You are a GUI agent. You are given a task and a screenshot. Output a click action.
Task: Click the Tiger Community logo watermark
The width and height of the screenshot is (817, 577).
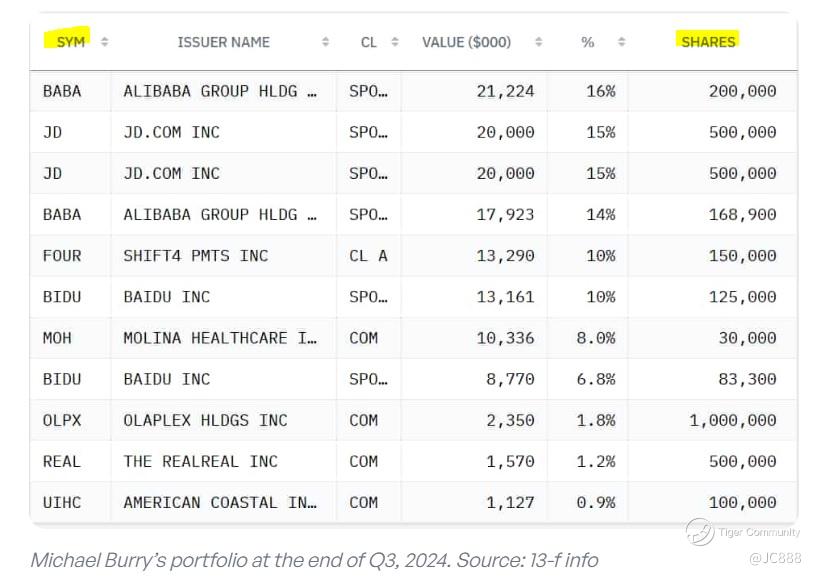coord(699,532)
